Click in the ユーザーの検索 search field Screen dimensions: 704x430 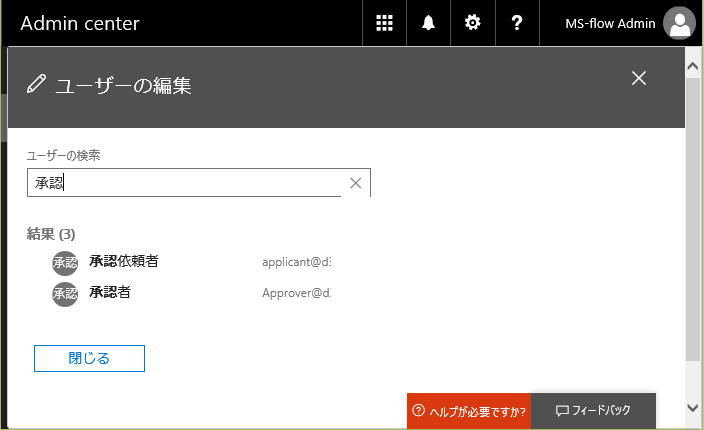tap(185, 183)
